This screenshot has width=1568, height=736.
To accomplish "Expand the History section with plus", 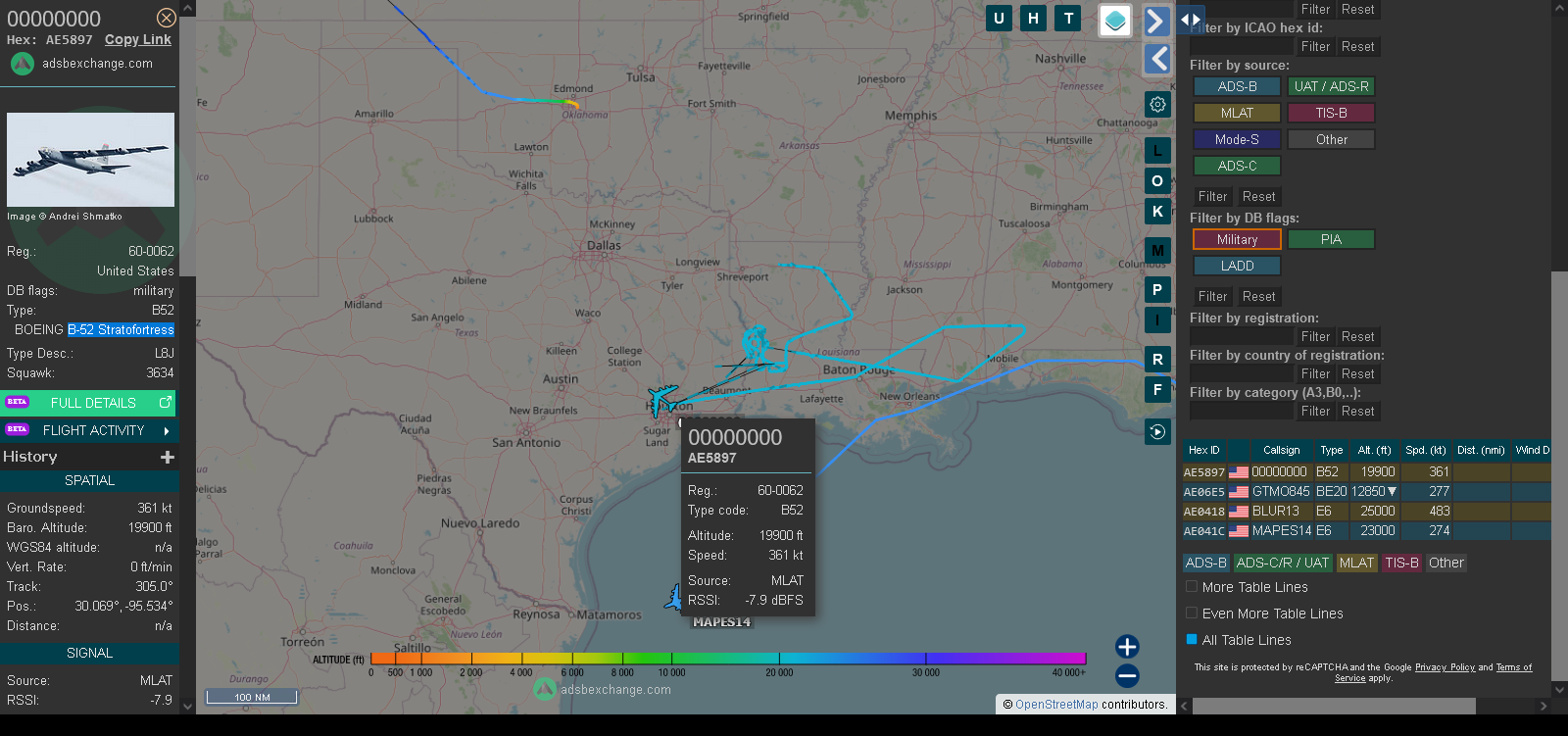I will coord(168,457).
